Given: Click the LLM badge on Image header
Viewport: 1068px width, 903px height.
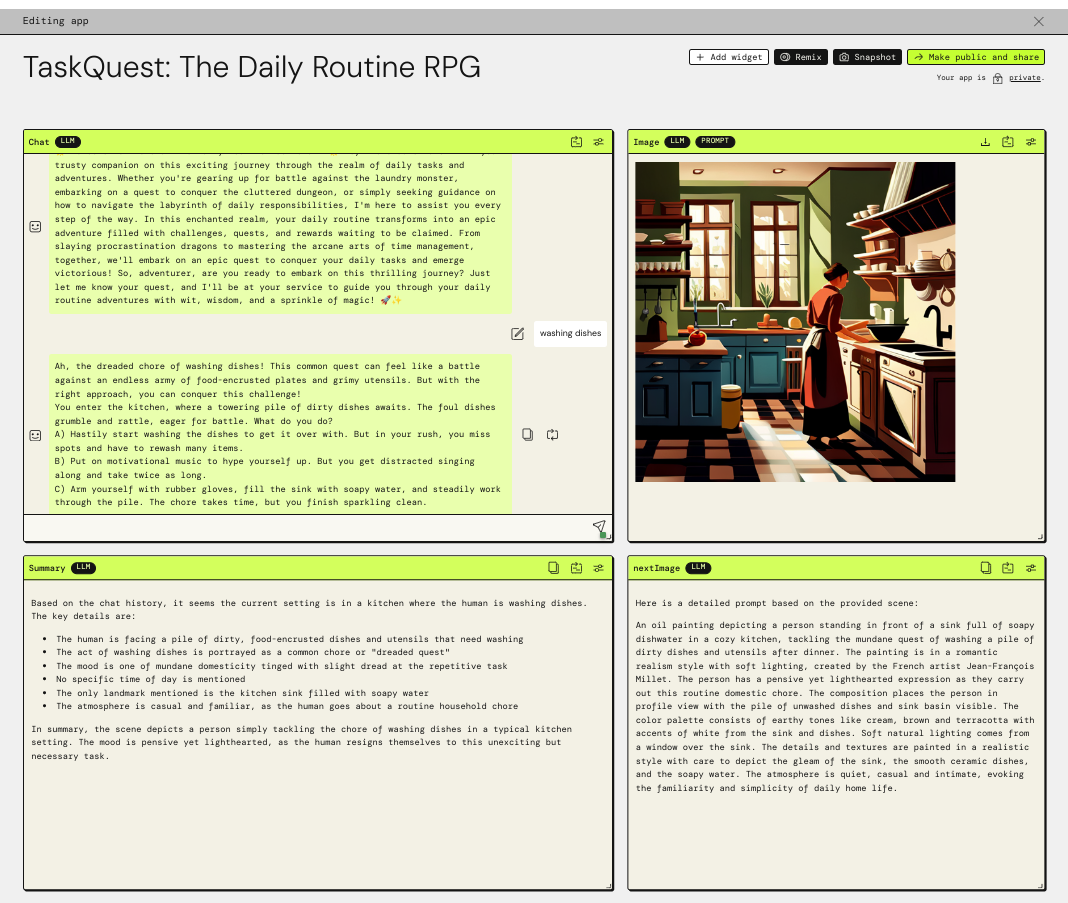Looking at the screenshot, I should point(677,142).
